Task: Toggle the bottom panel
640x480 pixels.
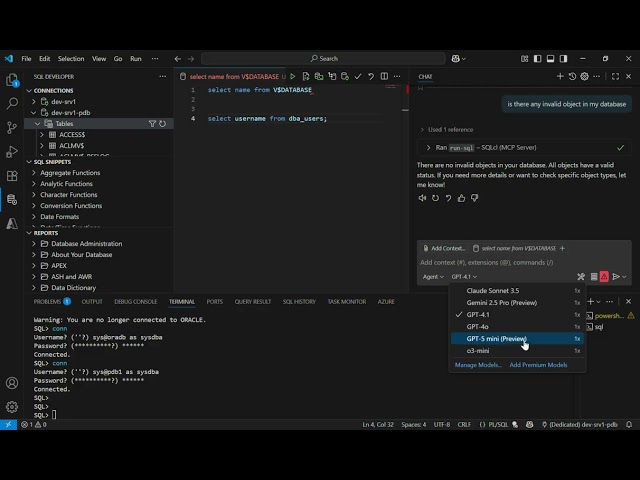Action: click(x=551, y=59)
